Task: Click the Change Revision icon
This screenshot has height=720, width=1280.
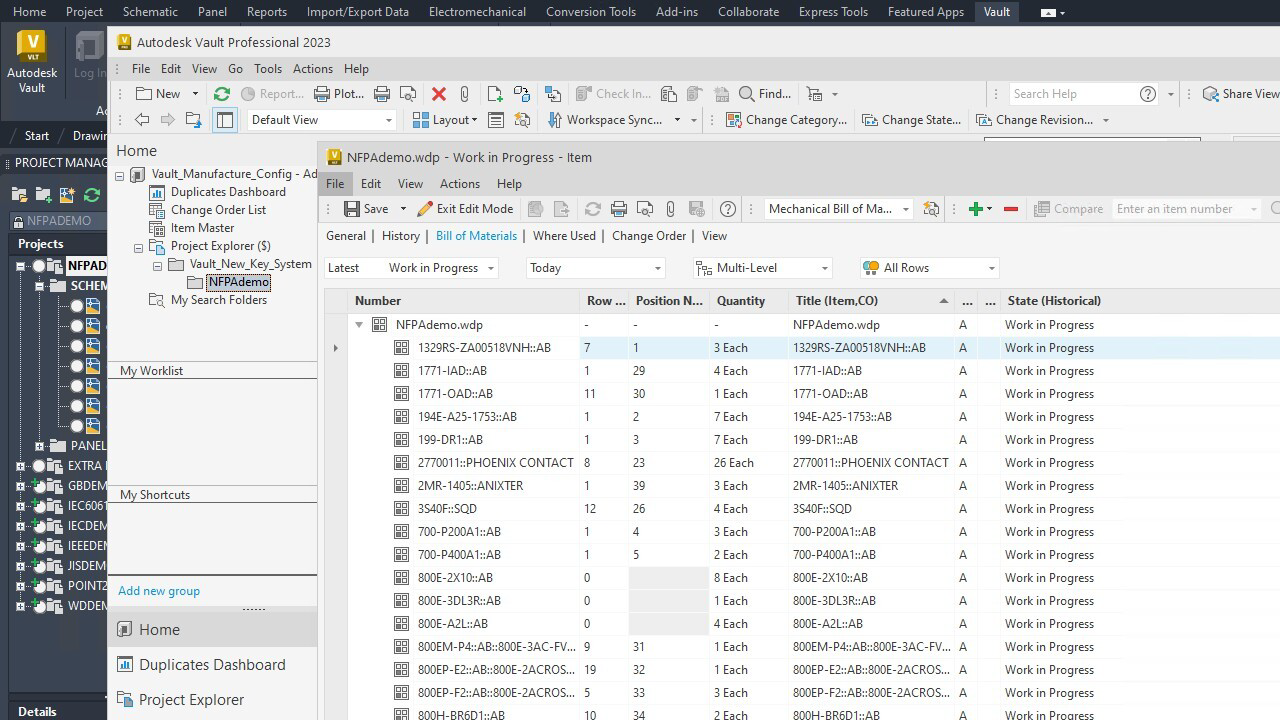Action: tap(982, 120)
